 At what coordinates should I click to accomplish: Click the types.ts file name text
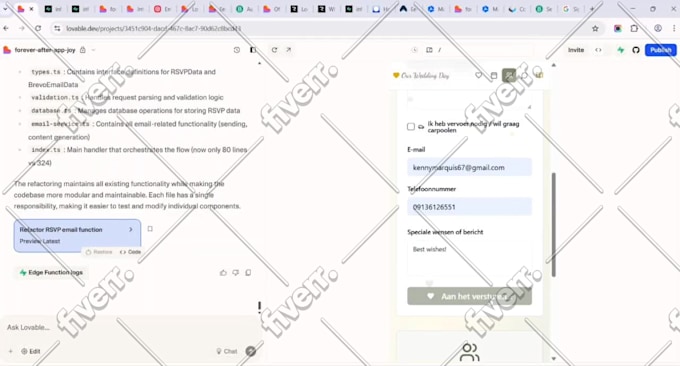[46, 72]
